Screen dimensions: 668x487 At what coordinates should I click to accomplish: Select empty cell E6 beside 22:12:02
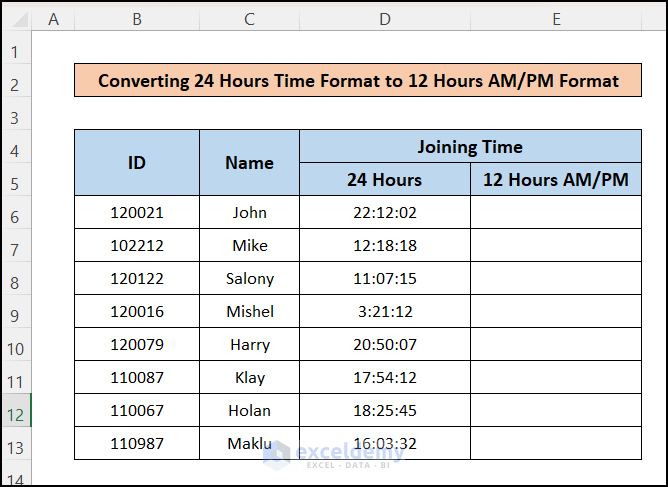556,212
